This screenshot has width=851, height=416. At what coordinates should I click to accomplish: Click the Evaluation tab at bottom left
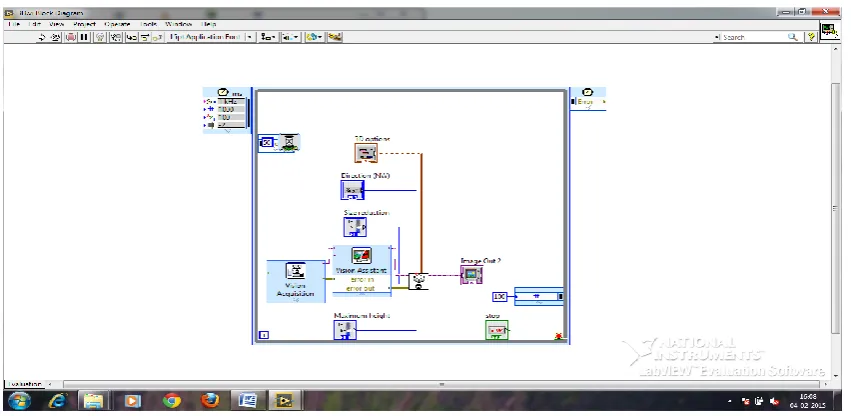(24, 384)
